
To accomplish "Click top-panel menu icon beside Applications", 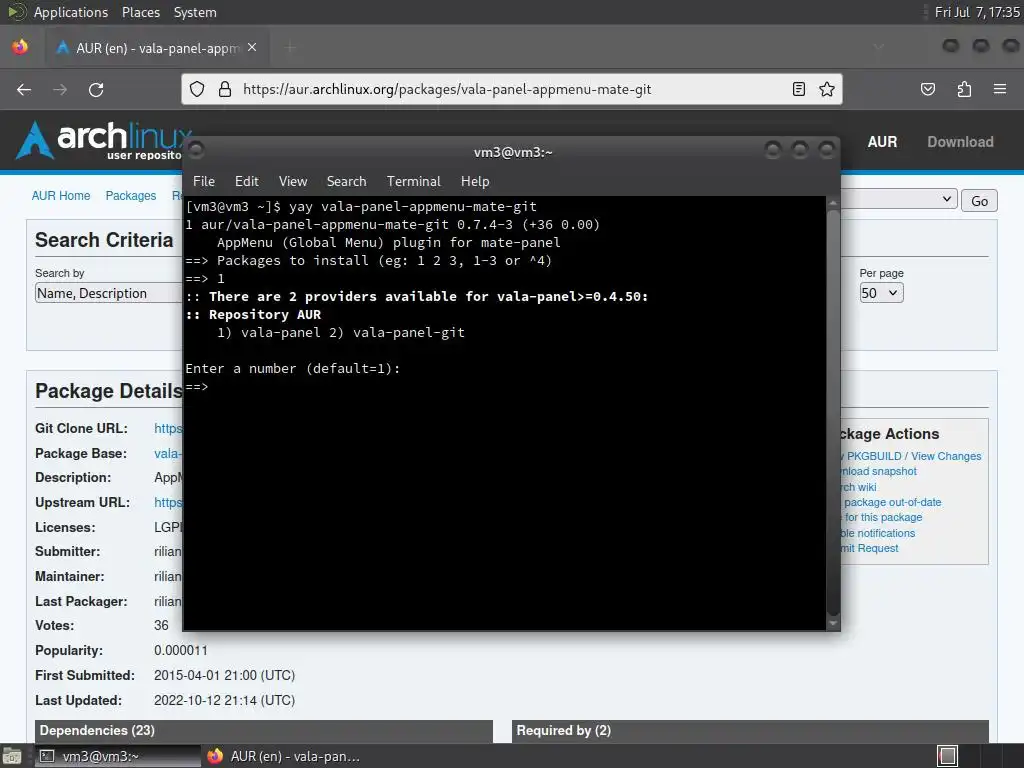I will click(x=16, y=12).
